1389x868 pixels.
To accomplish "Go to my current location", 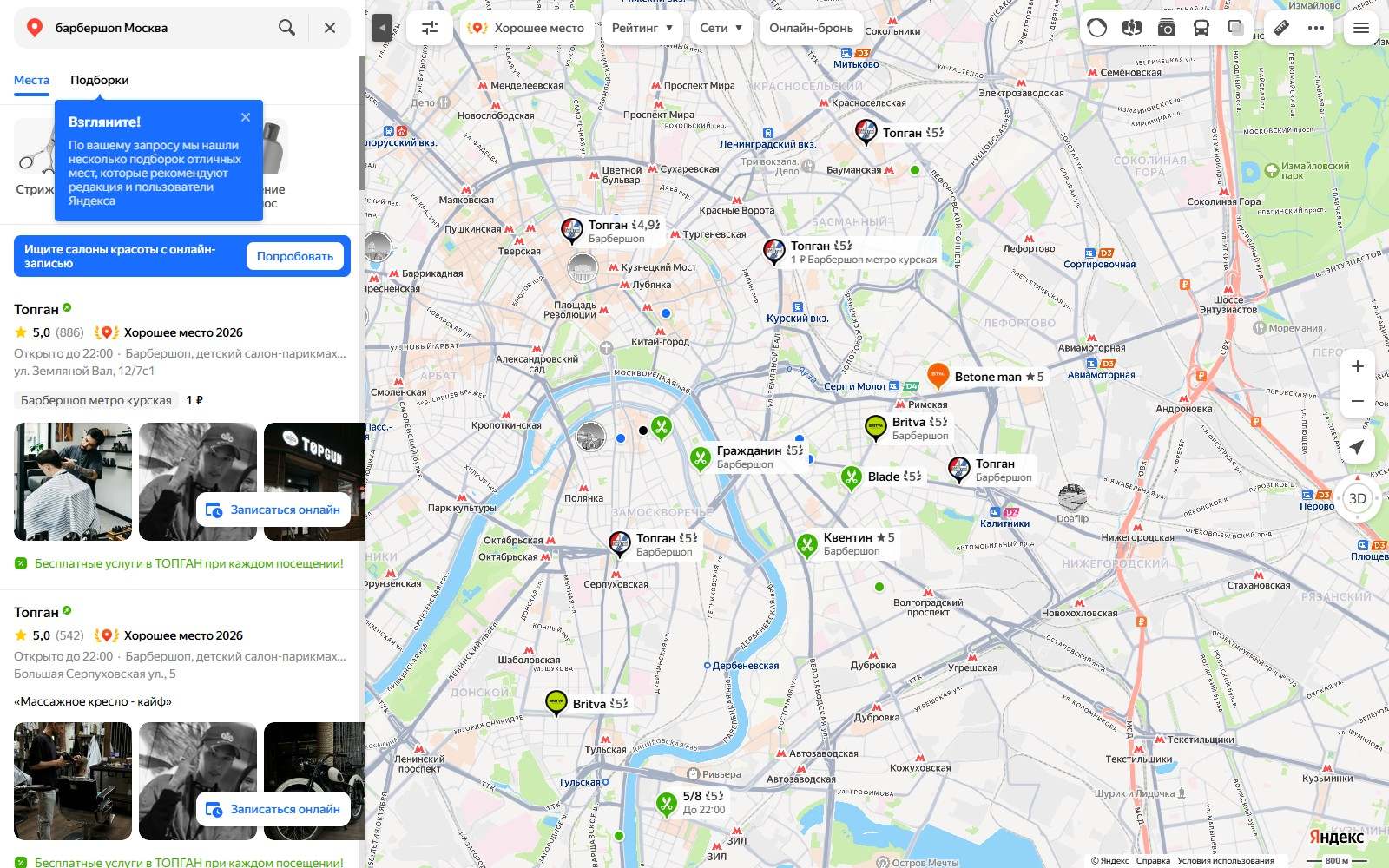I will click(x=1357, y=446).
